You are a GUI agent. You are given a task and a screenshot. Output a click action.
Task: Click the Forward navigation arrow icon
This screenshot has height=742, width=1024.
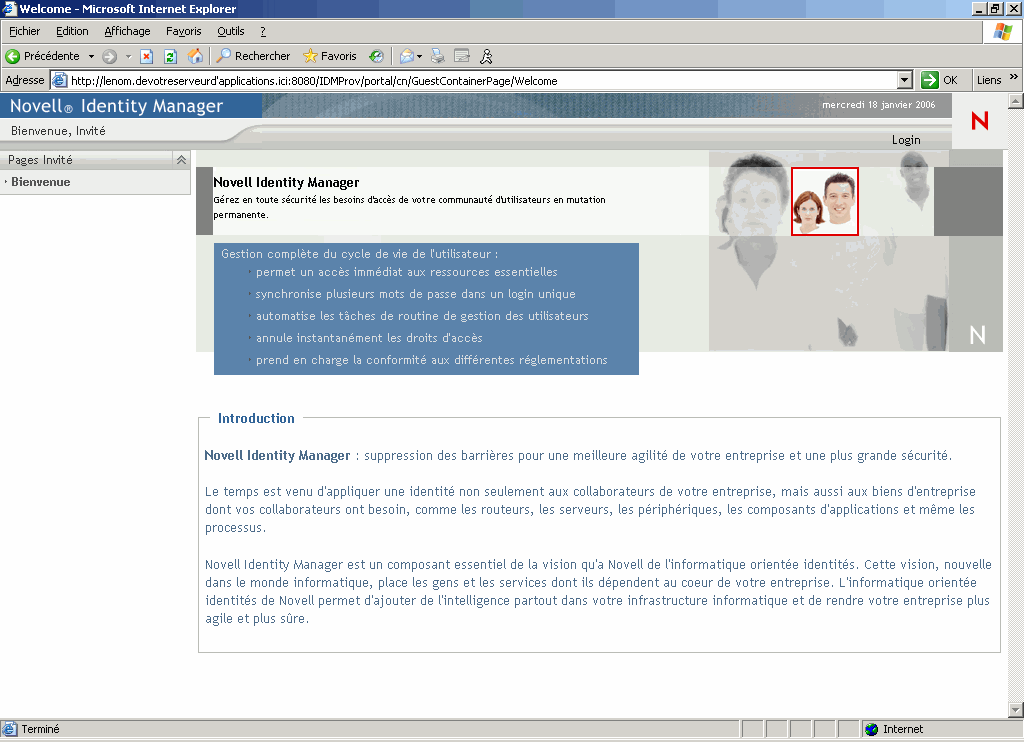(x=110, y=56)
